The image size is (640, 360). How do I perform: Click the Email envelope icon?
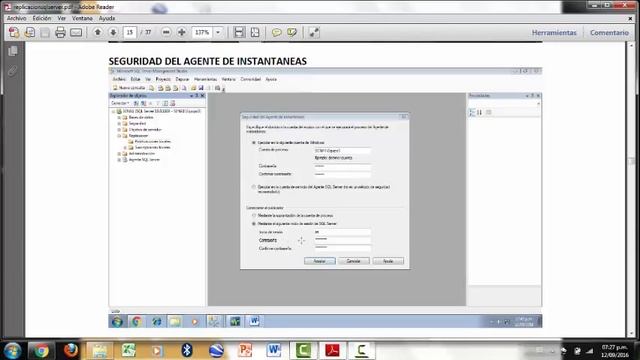click(76, 32)
